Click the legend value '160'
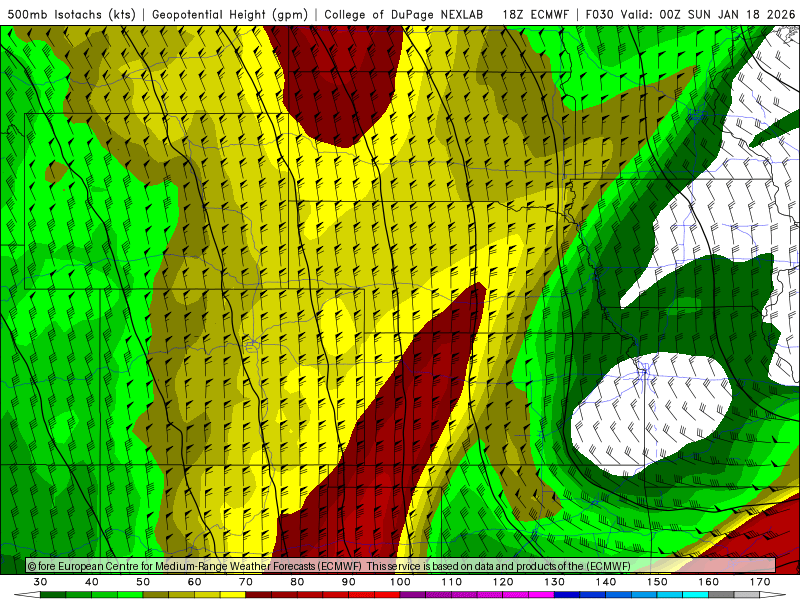The width and height of the screenshot is (800, 600). pos(709,582)
